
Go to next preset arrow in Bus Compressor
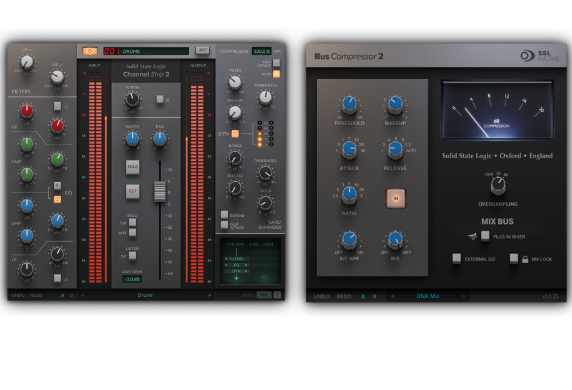click(x=463, y=296)
